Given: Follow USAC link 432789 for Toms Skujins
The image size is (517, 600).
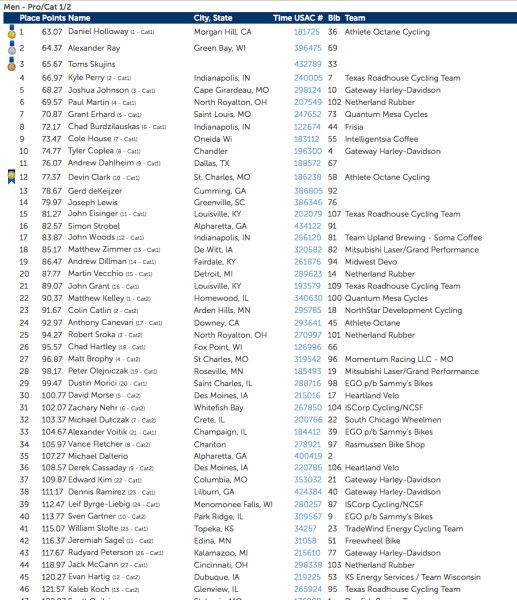Looking at the screenshot, I should pos(308,64).
